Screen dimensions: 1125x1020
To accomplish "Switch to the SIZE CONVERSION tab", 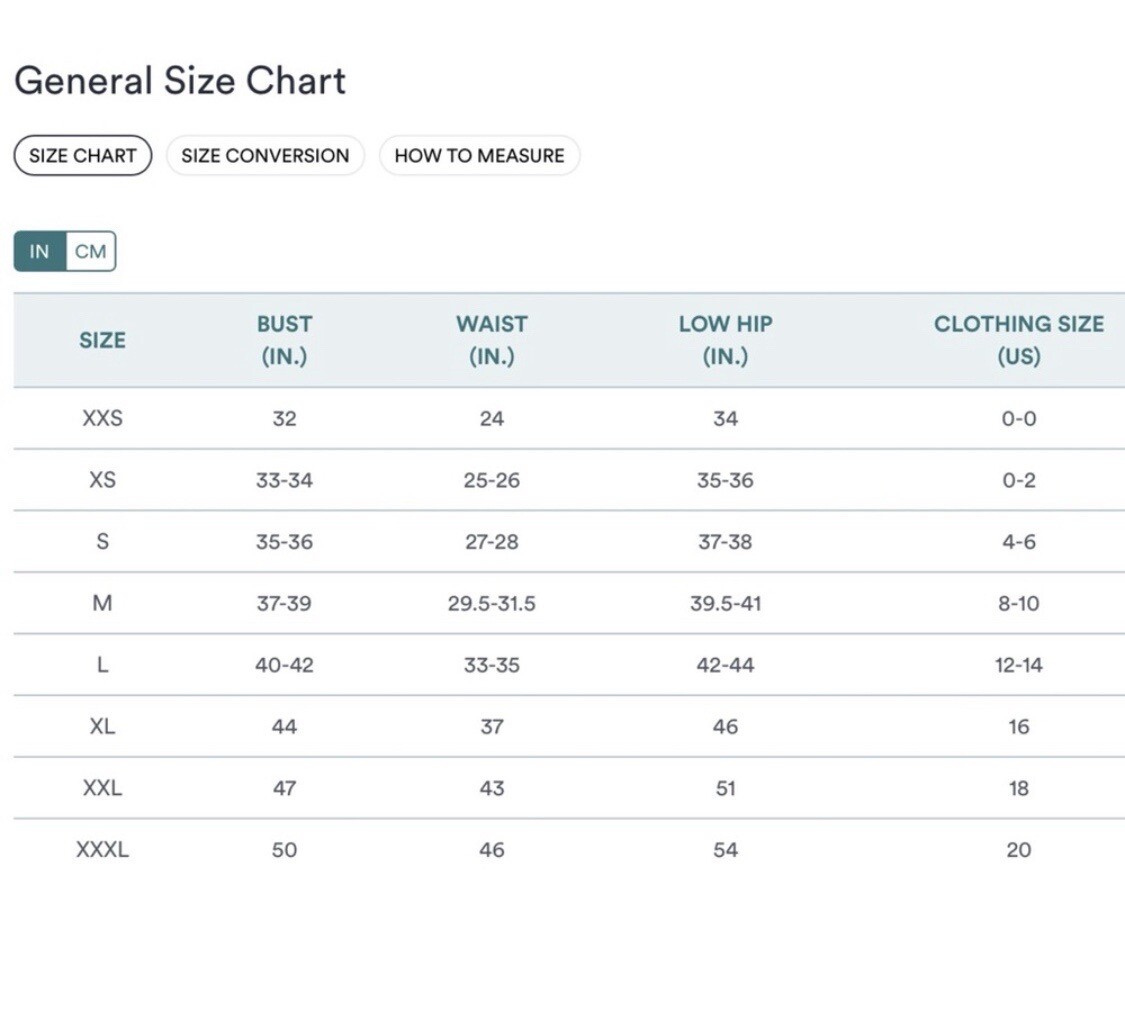I will tap(265, 156).
